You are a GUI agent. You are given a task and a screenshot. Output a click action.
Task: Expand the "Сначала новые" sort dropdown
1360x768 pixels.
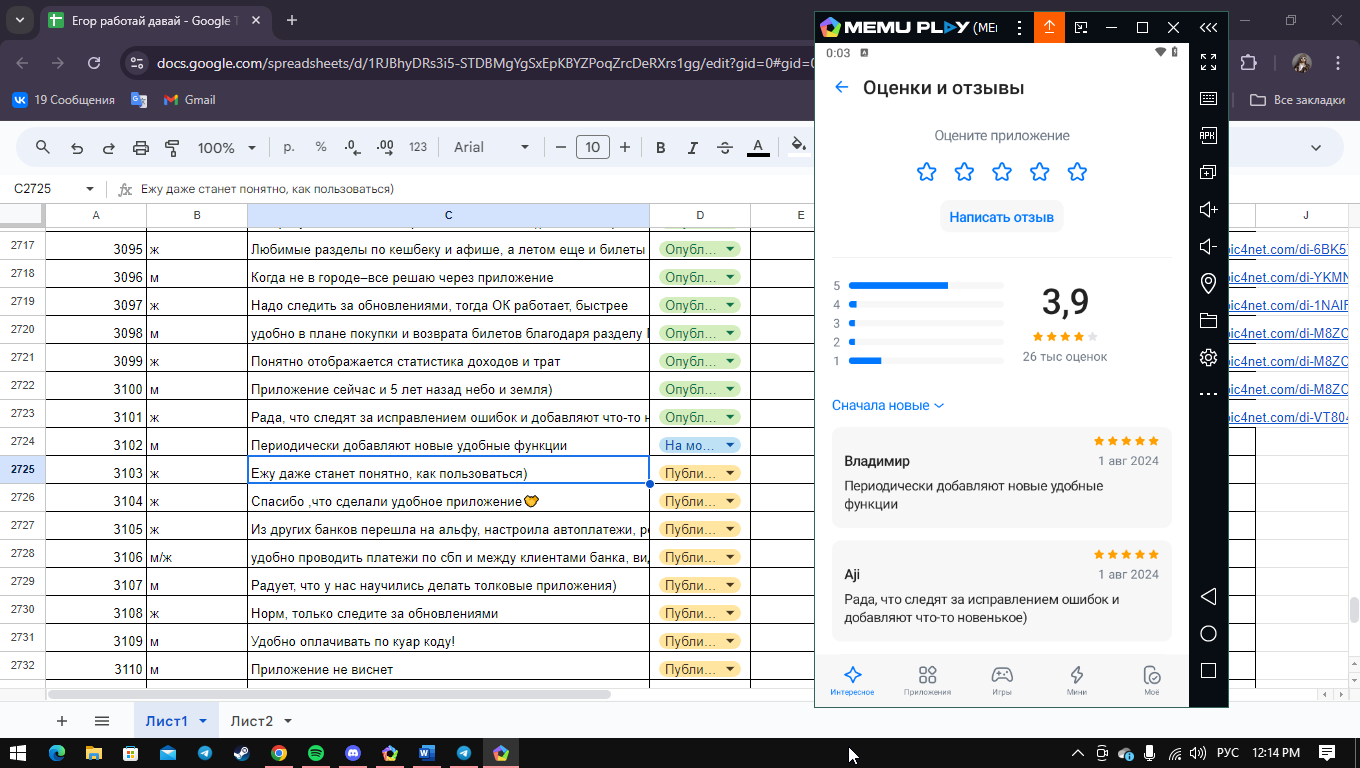pyautogui.click(x=888, y=405)
